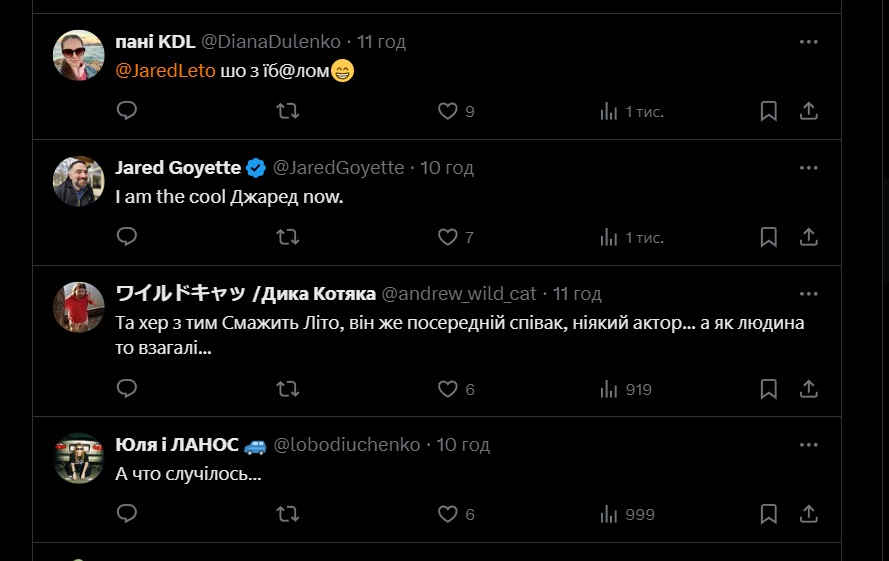Share Юля і ЛАНОС's tweet
Viewport: 889px width, 561px height.
click(809, 514)
